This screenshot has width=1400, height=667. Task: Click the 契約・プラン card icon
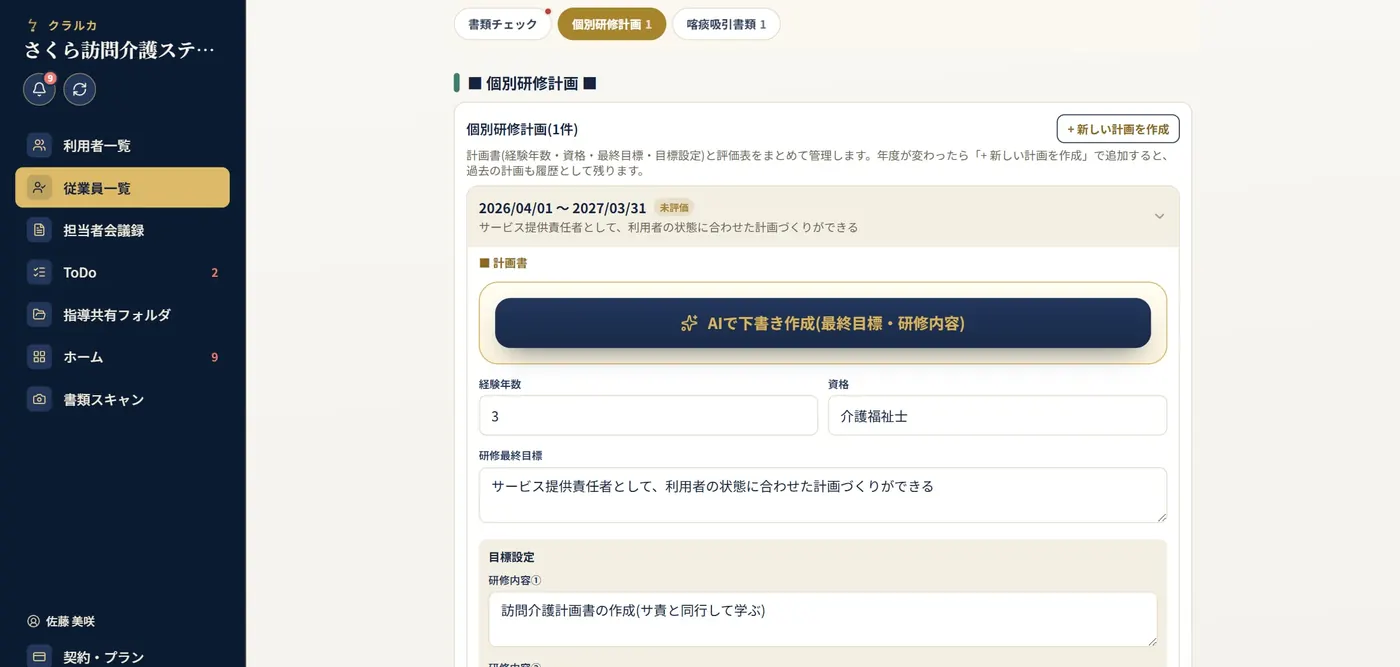pyautogui.click(x=39, y=657)
